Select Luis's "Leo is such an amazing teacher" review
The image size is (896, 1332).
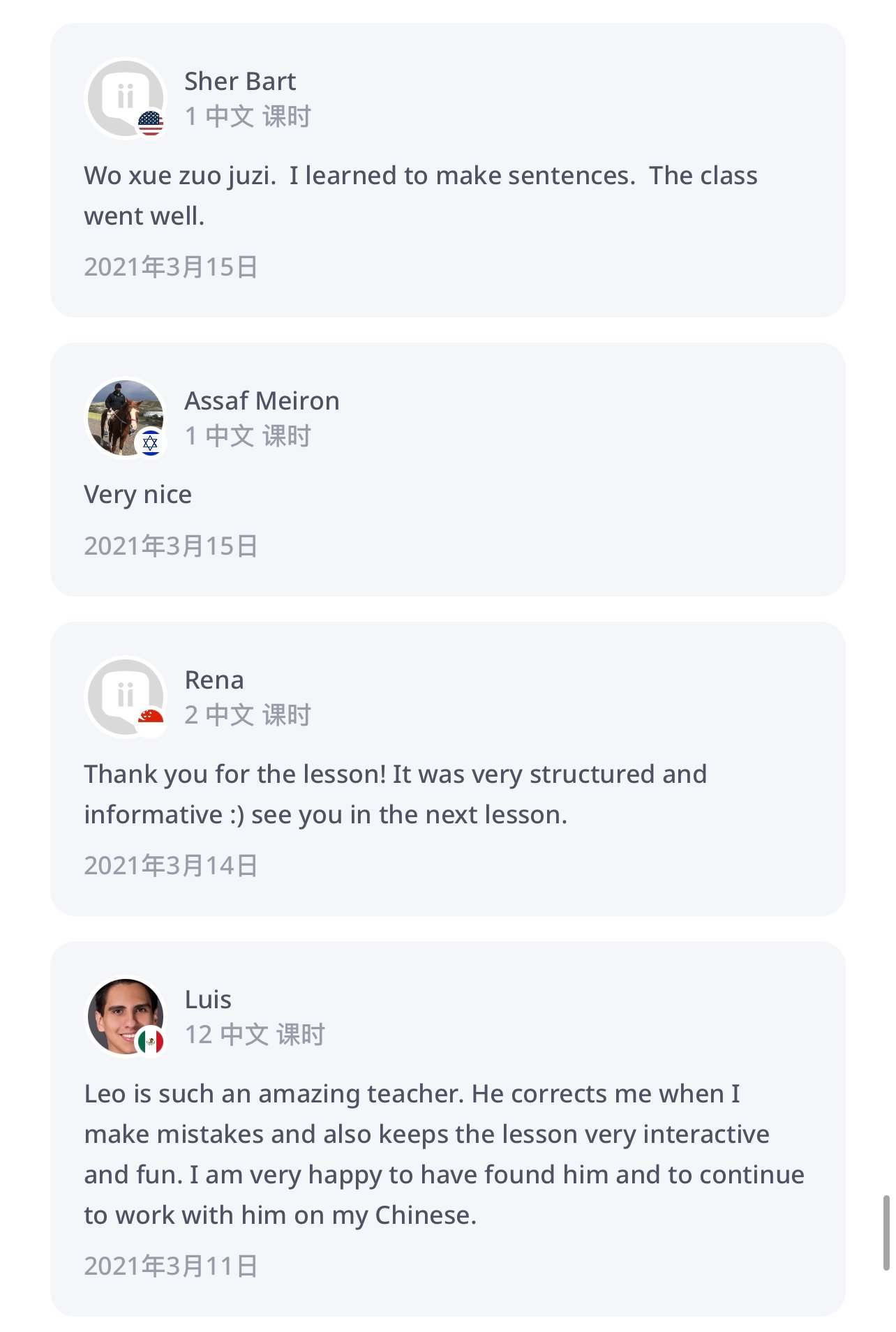click(444, 1154)
